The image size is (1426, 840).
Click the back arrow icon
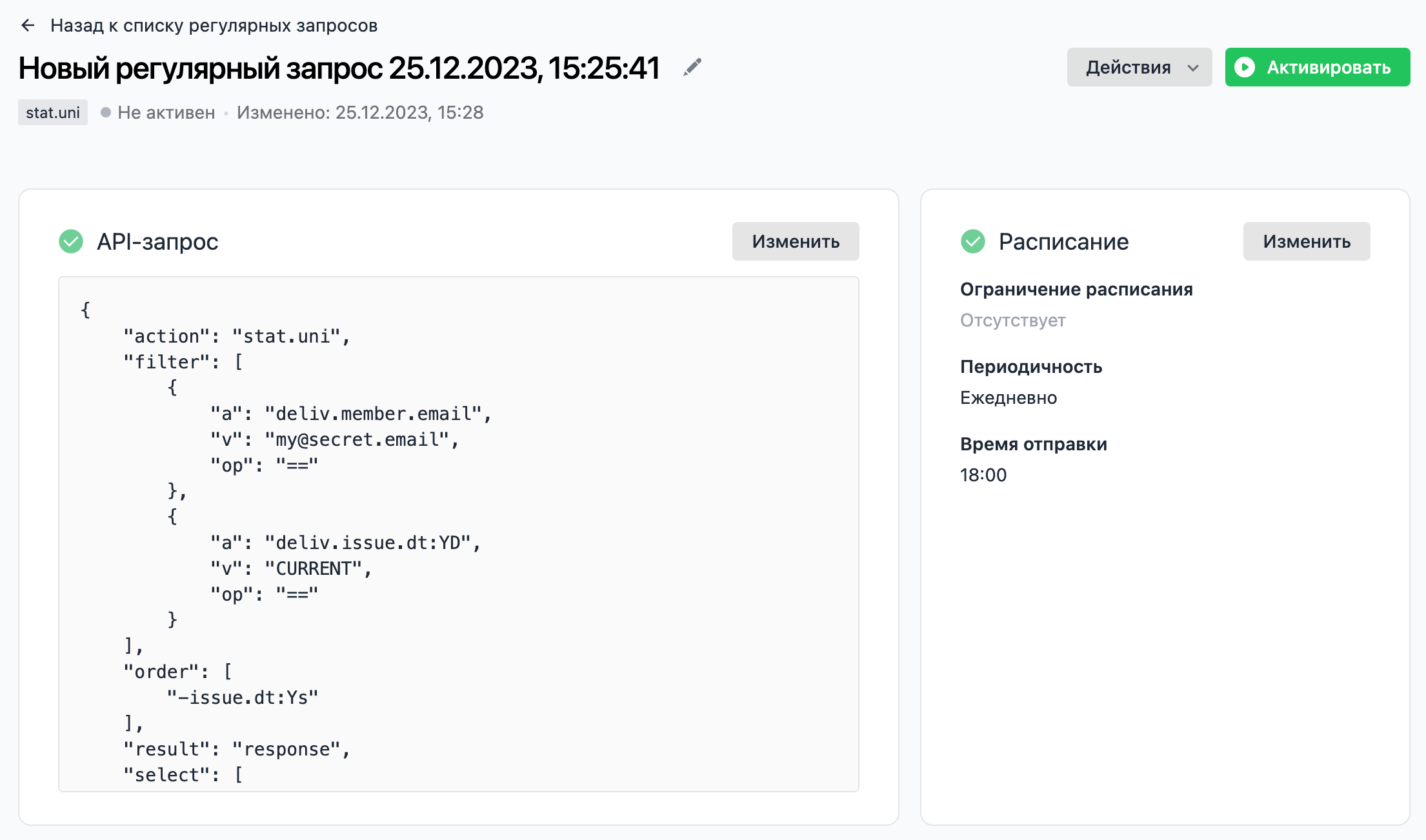(x=28, y=26)
